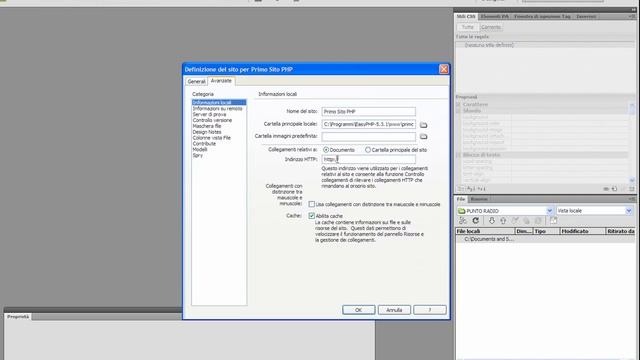Collapse the Sfondo property group
The height and width of the screenshot is (360, 640).
pyautogui.click(x=458, y=111)
